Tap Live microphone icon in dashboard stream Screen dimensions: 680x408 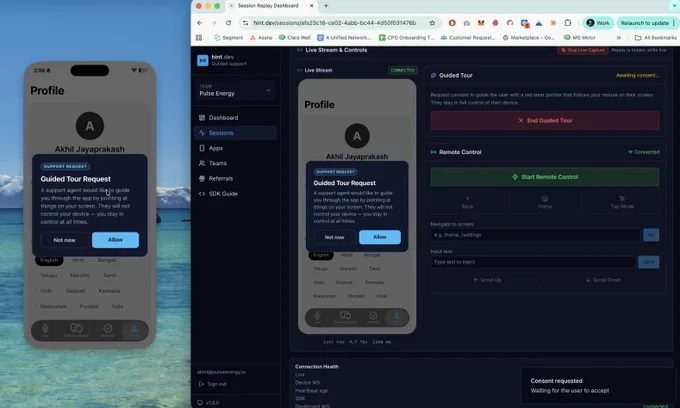click(317, 317)
